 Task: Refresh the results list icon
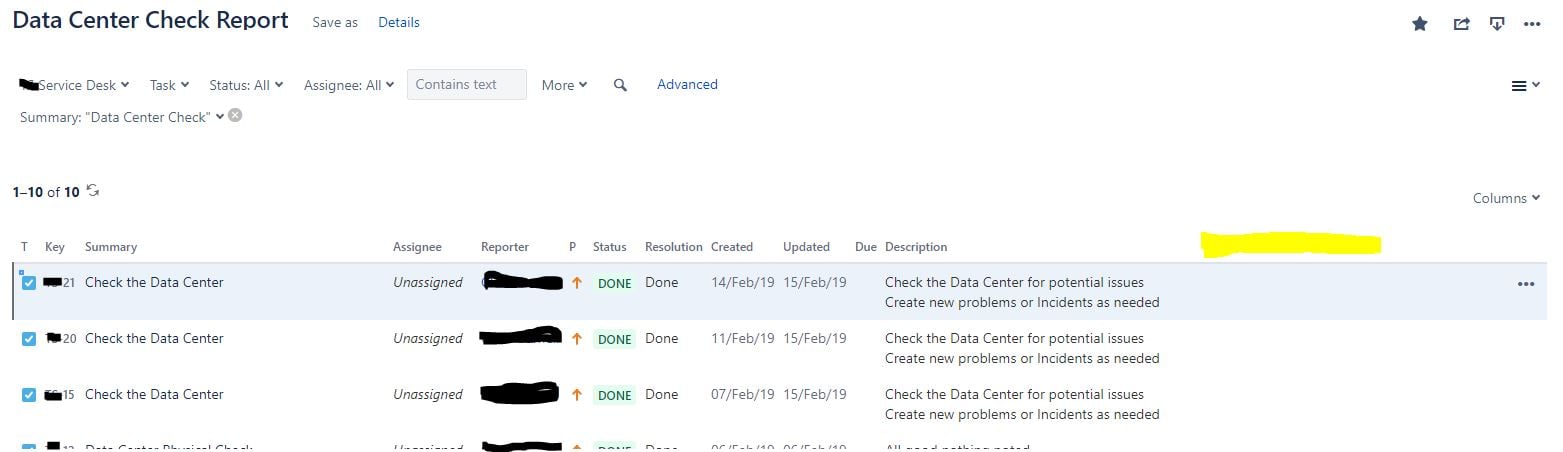point(93,190)
